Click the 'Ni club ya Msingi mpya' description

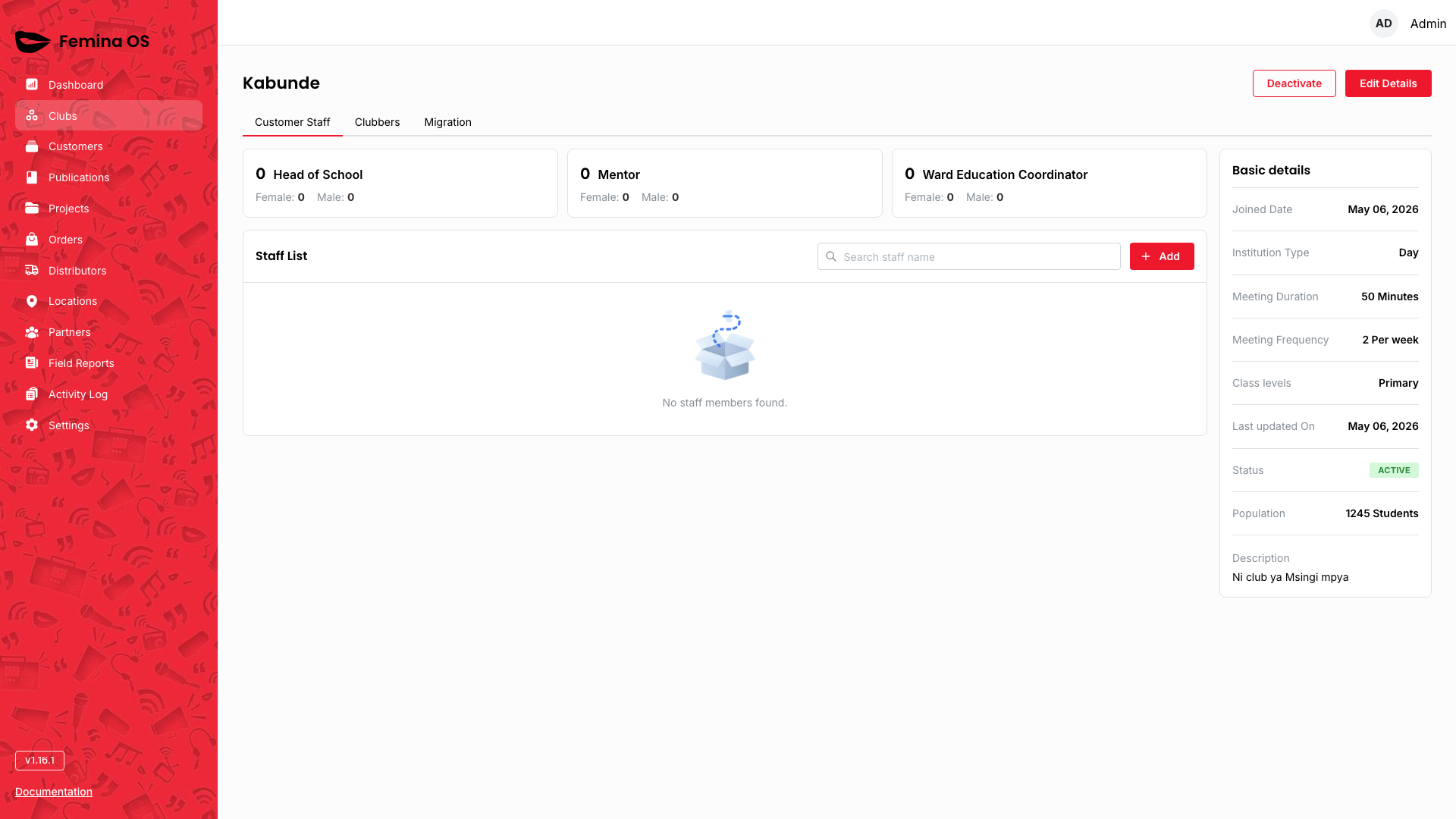[x=1290, y=577]
